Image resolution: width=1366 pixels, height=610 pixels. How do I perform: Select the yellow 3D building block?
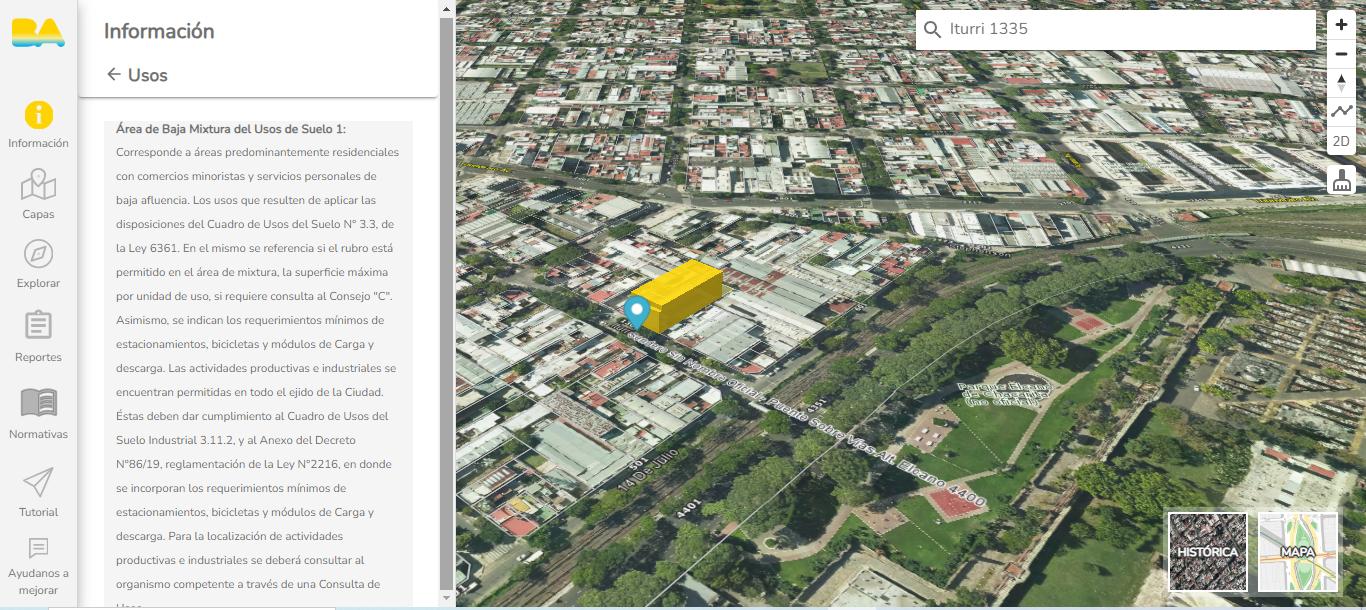(x=680, y=294)
